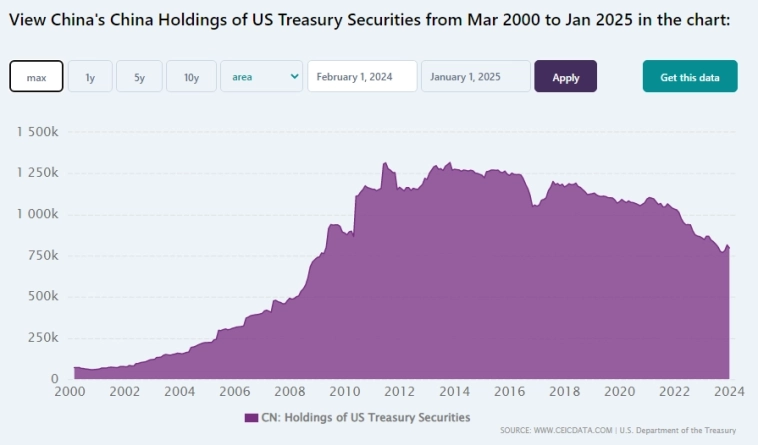Click the 2012 x-axis year label
758x445 pixels.
[402, 391]
